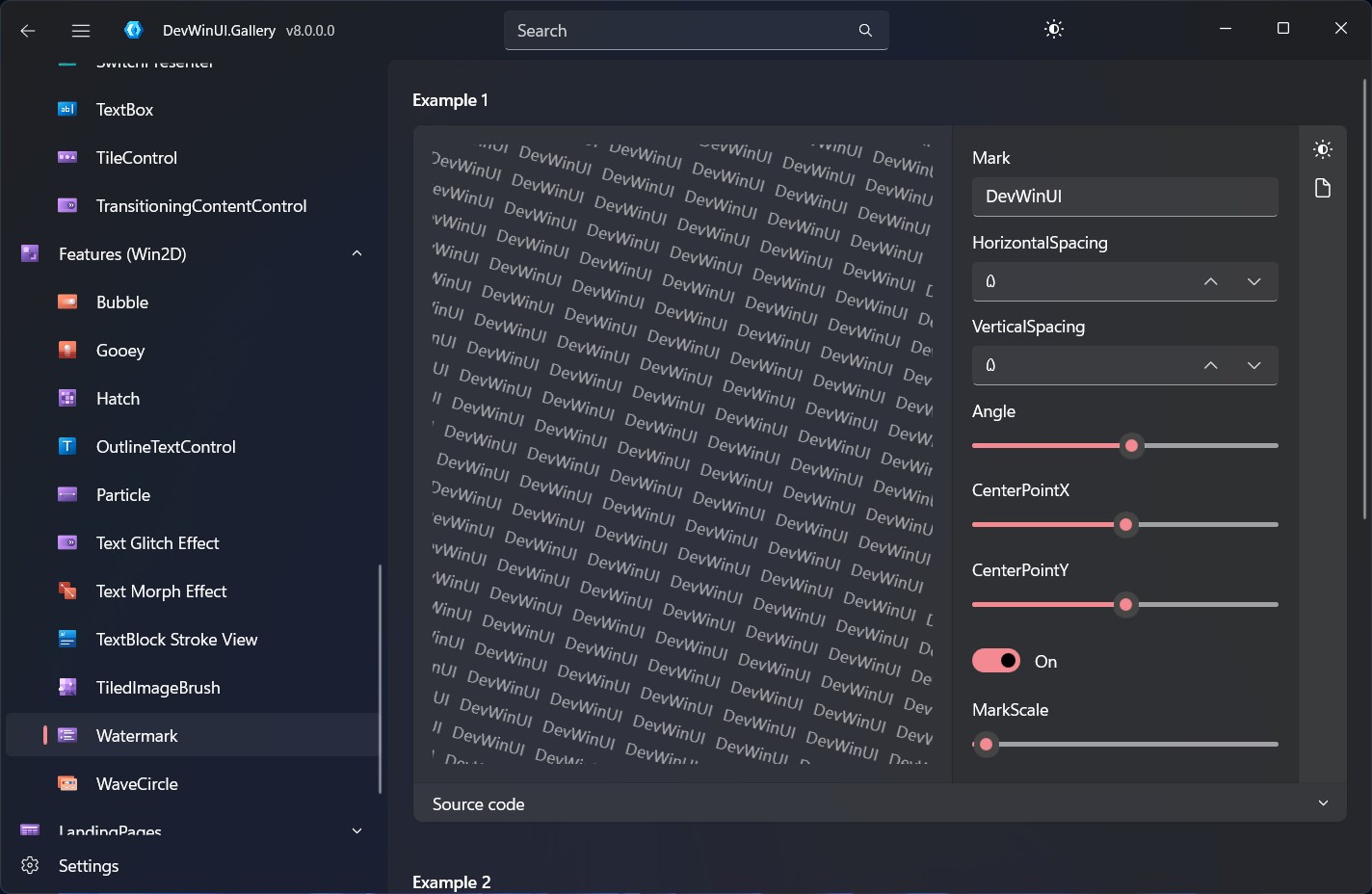The height and width of the screenshot is (894, 1372).
Task: Click the MarkScale slider thumb
Action: (986, 744)
